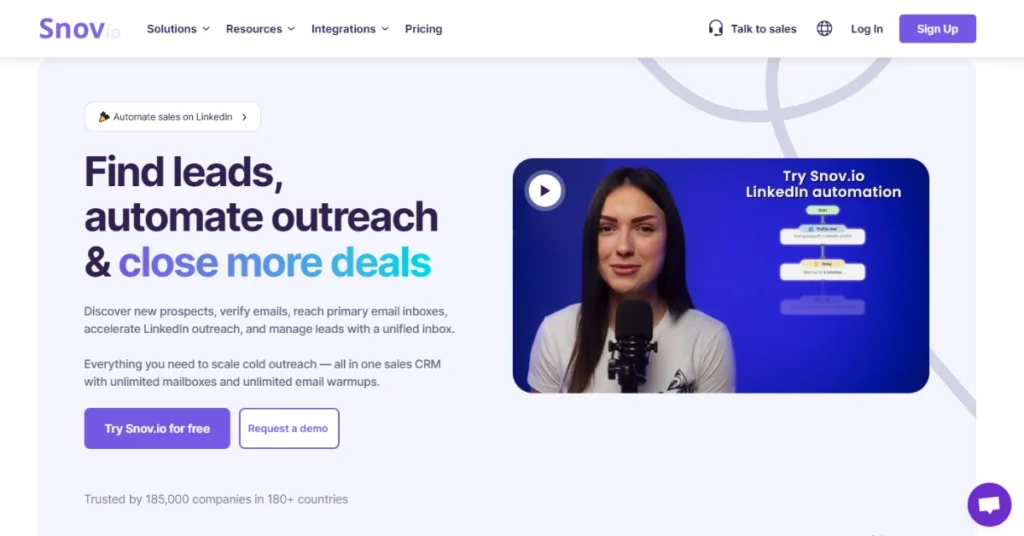
Task: Open the Pricing page
Action: [423, 29]
